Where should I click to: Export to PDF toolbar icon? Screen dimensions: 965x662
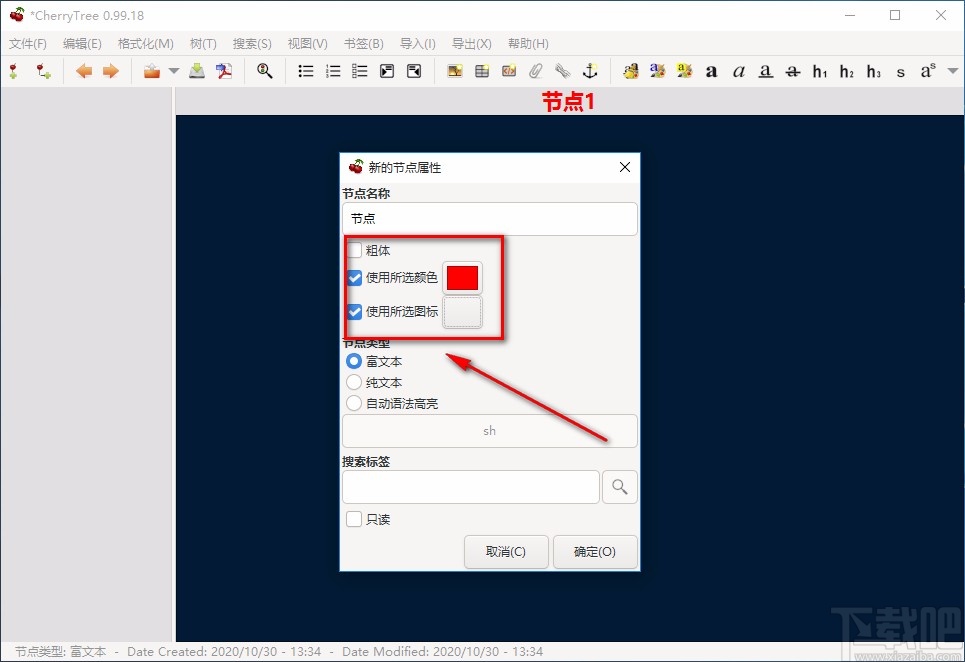224,71
